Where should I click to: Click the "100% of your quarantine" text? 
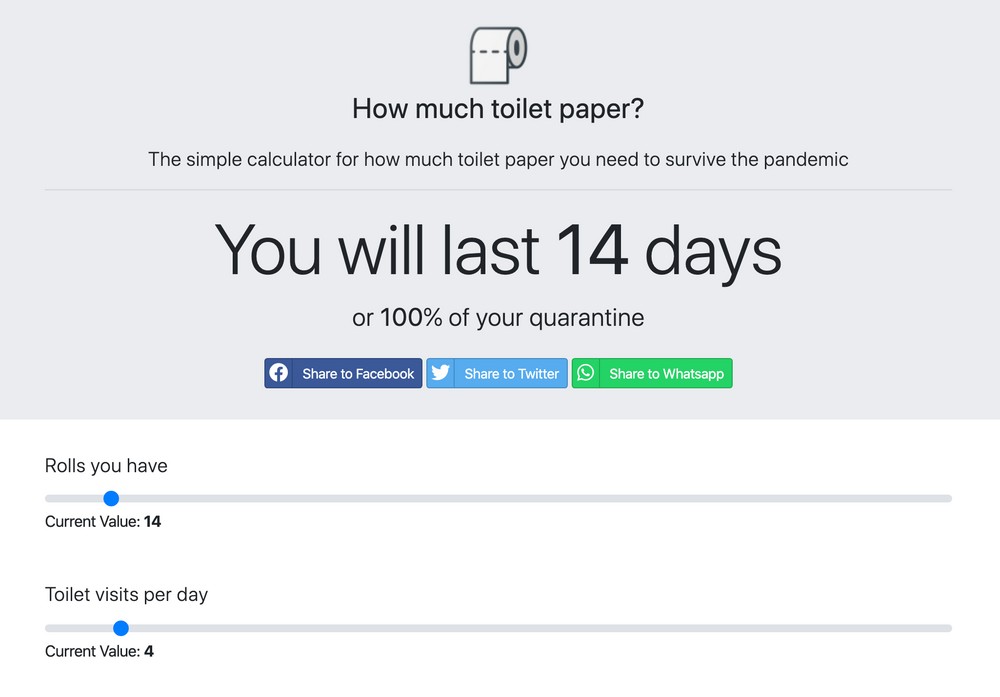coord(498,318)
